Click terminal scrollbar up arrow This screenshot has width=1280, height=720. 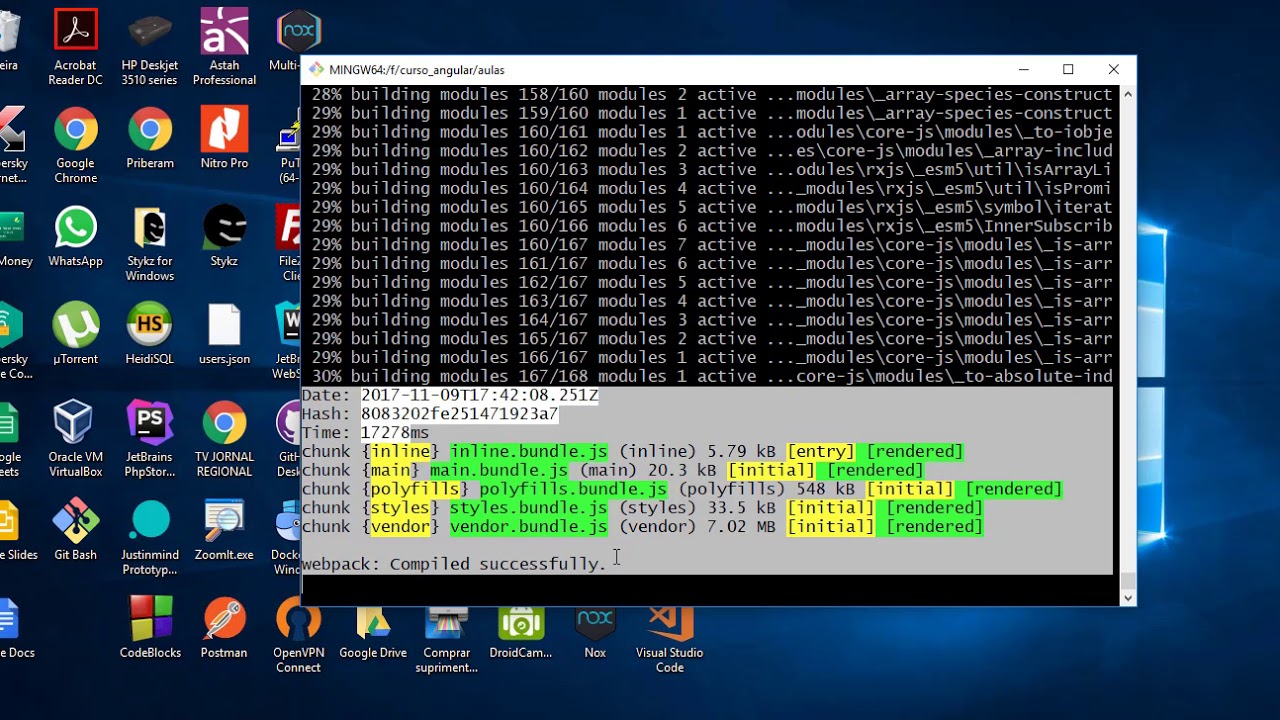[1128, 94]
